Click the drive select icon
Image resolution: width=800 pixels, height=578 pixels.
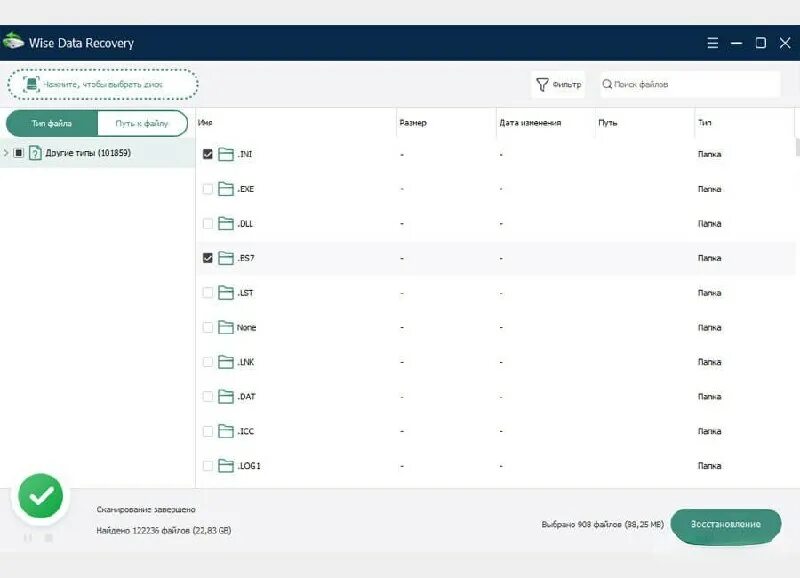pos(31,84)
